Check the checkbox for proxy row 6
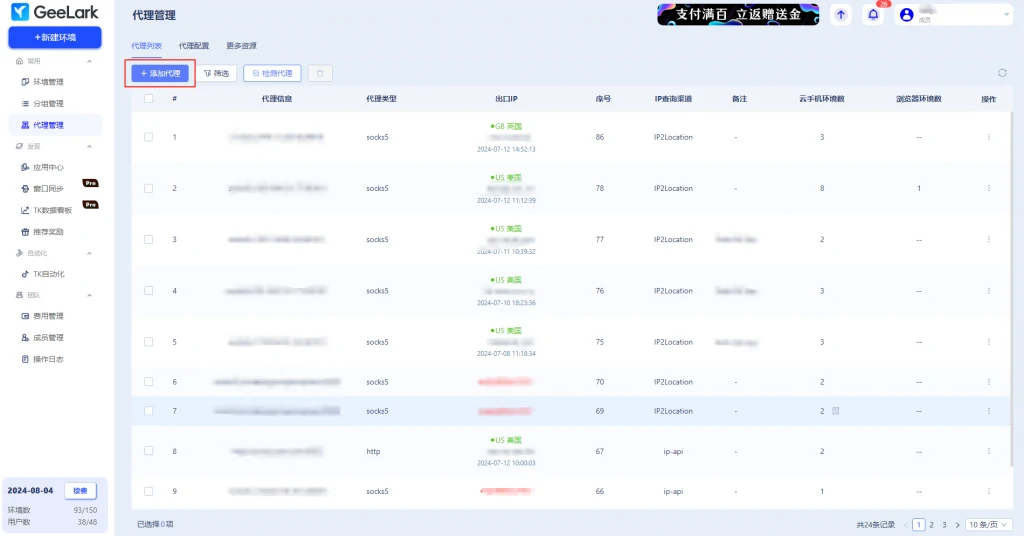The height and width of the screenshot is (536, 1024). (x=149, y=382)
